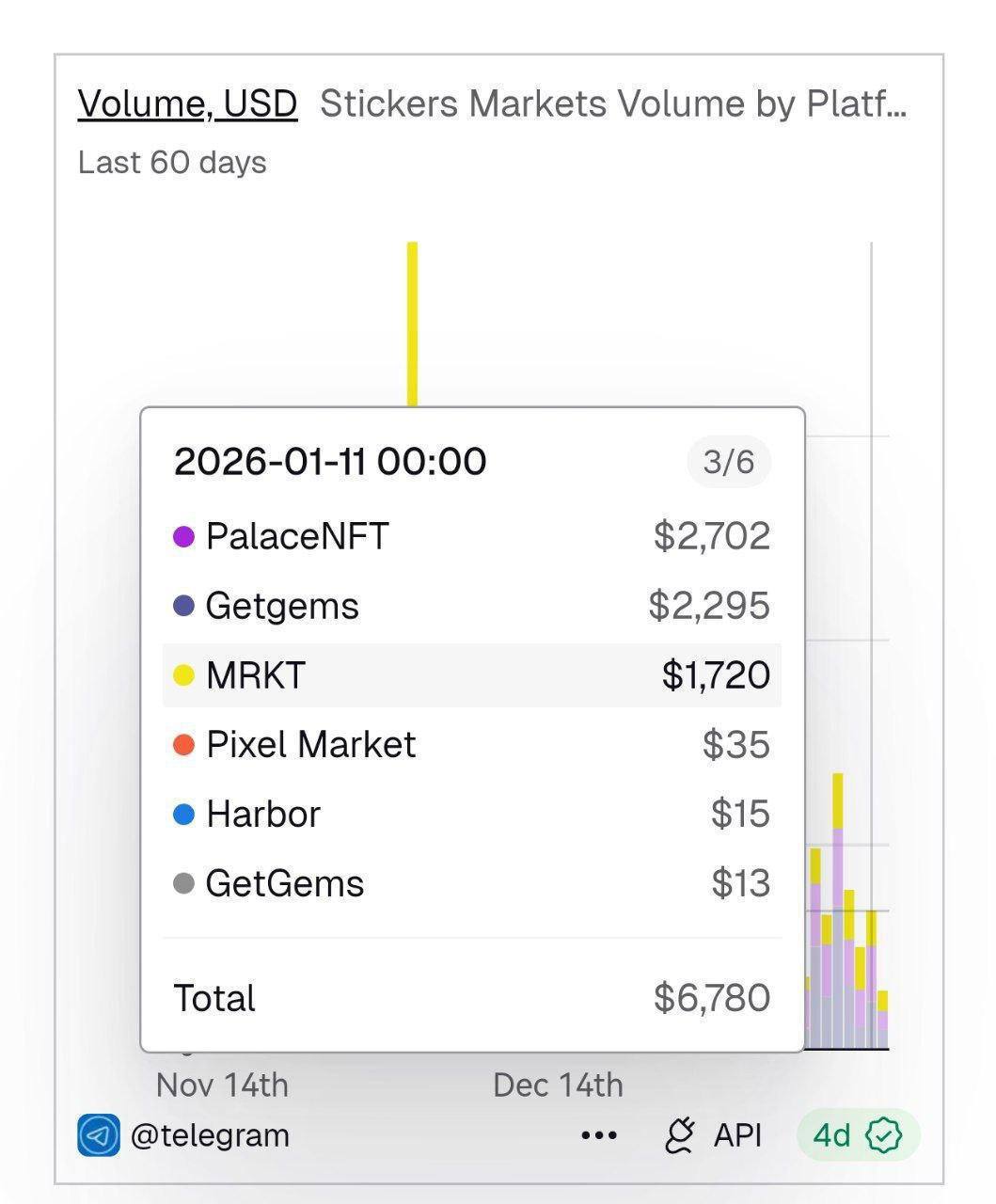Screen dimensions: 996x1204
Task: Click the orange Pixel Market legend dot
Action: click(x=184, y=745)
